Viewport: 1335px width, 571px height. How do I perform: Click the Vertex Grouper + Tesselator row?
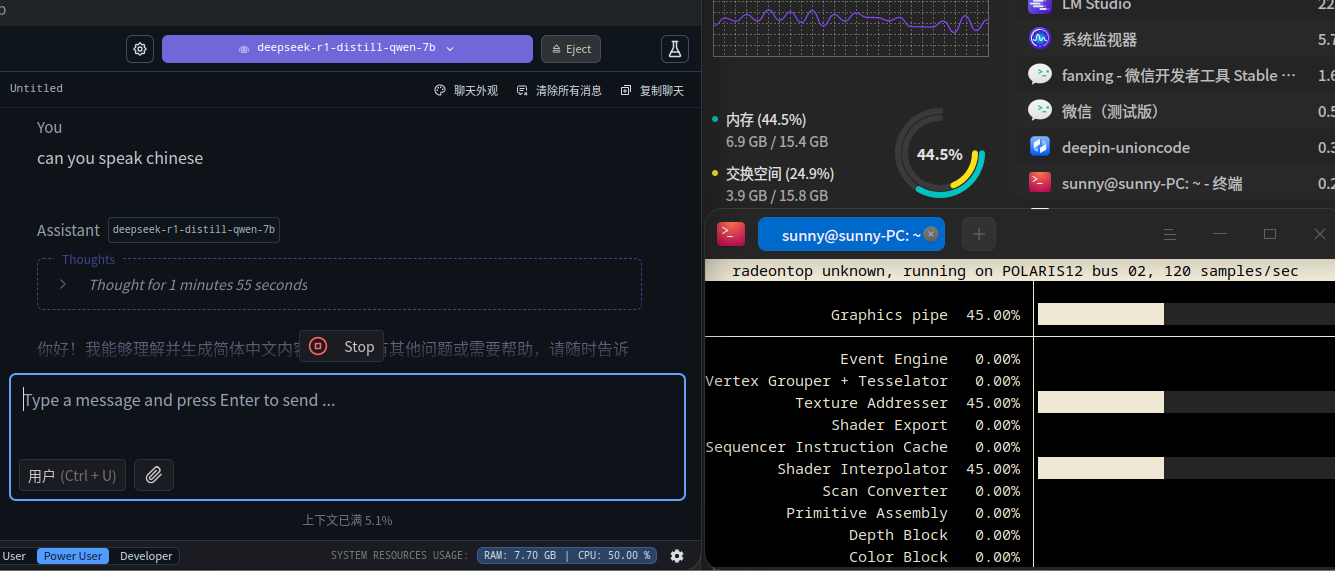[863, 381]
